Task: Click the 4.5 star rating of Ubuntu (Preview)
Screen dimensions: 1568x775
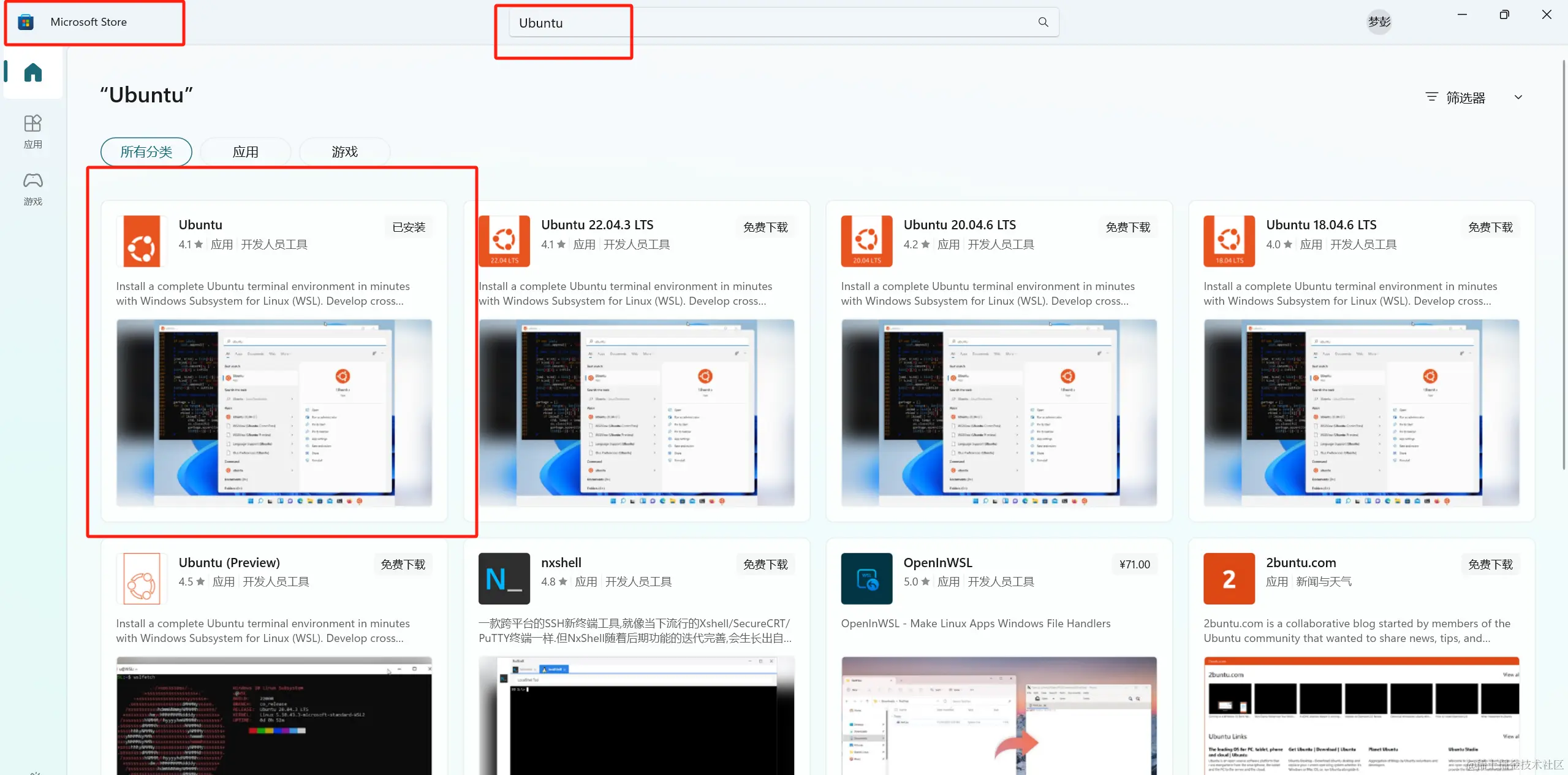Action: [x=191, y=582]
